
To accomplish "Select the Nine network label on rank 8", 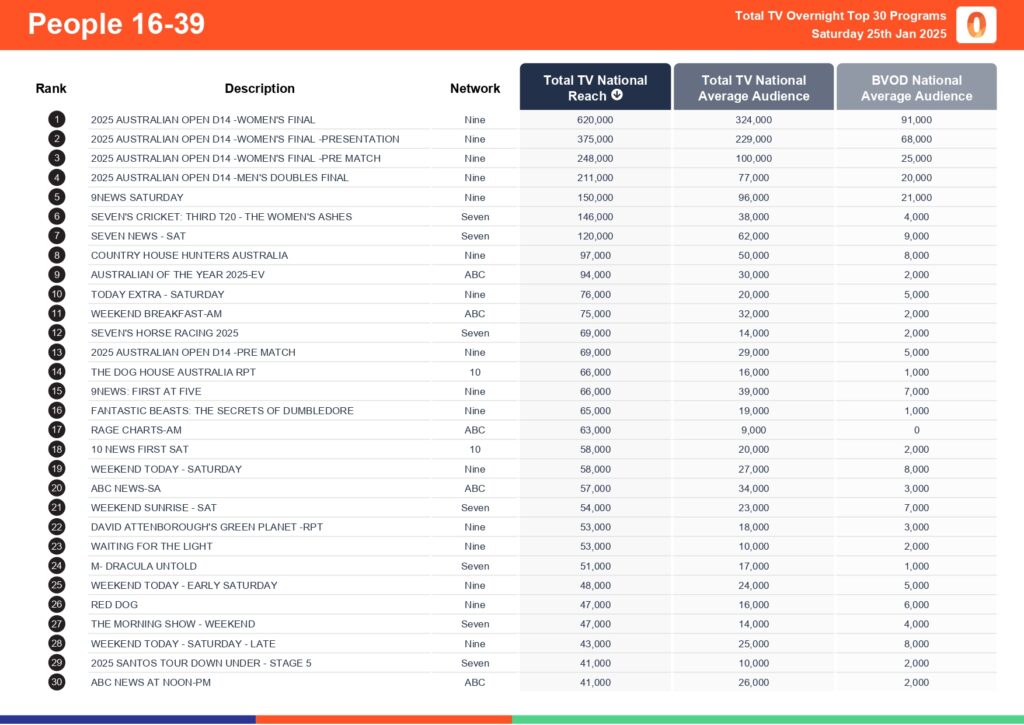I will 475,255.
